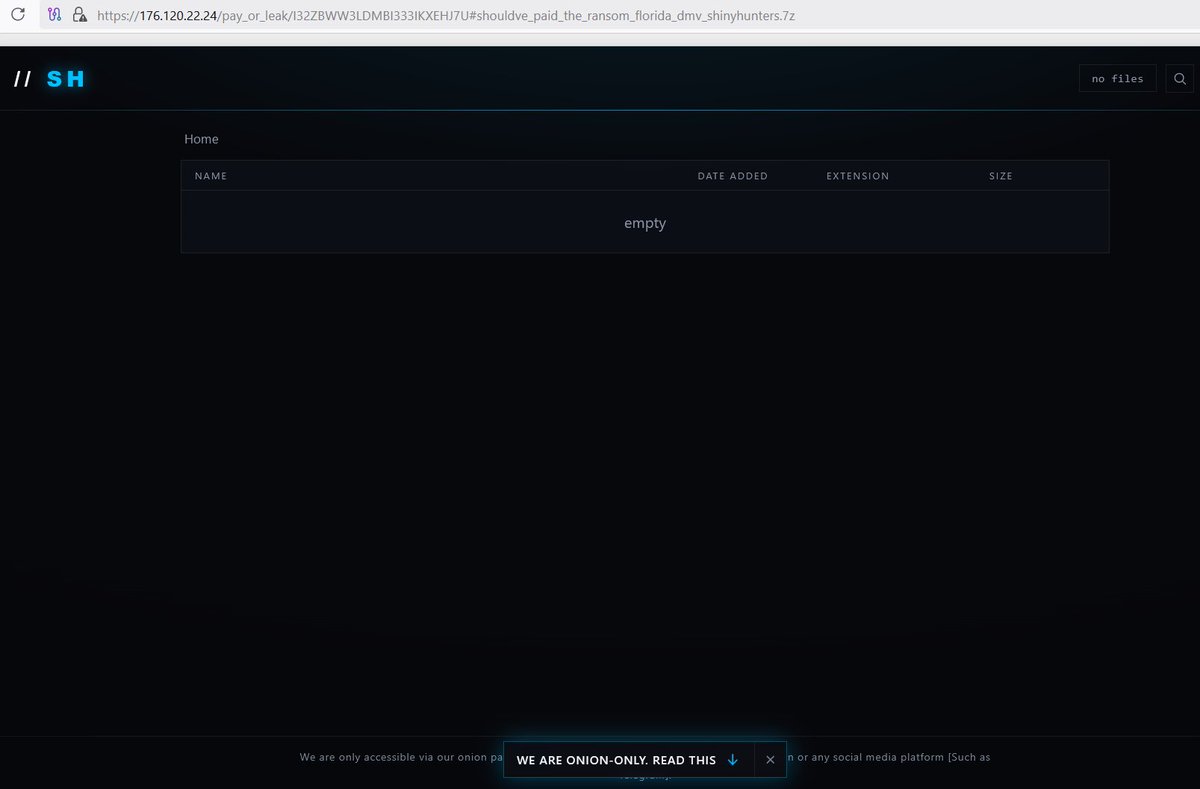
Task: Sort the table by NAME column
Action: pos(211,176)
